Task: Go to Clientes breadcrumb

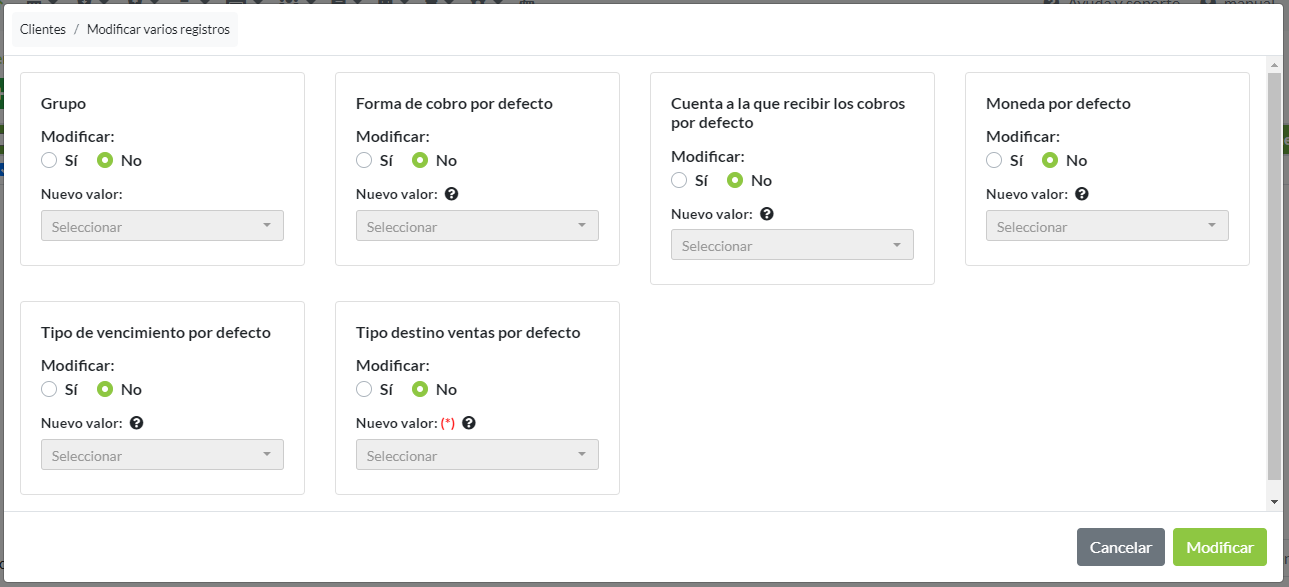Action: (43, 30)
